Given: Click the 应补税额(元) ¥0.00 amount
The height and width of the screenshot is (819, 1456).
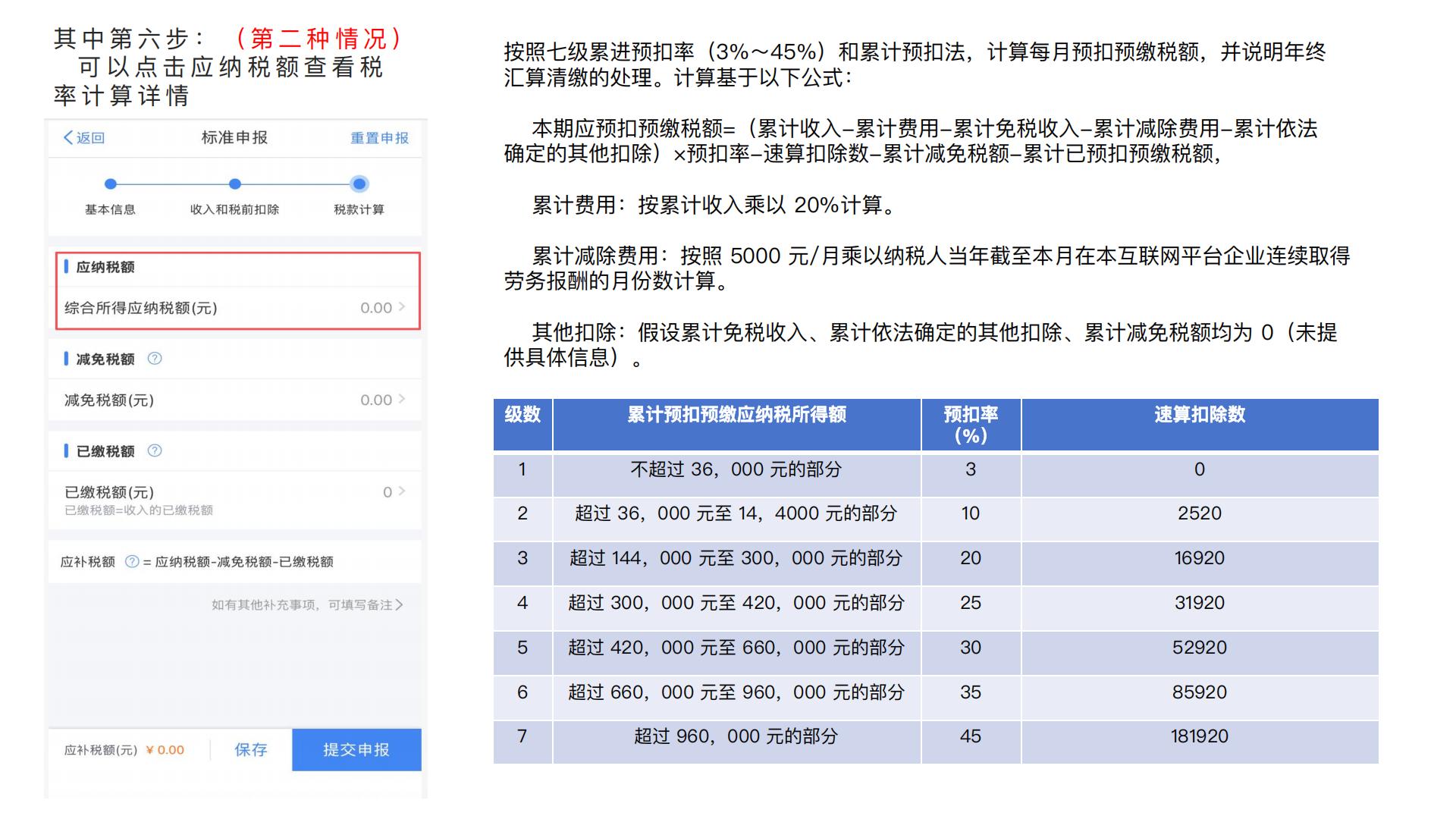Looking at the screenshot, I should [165, 750].
